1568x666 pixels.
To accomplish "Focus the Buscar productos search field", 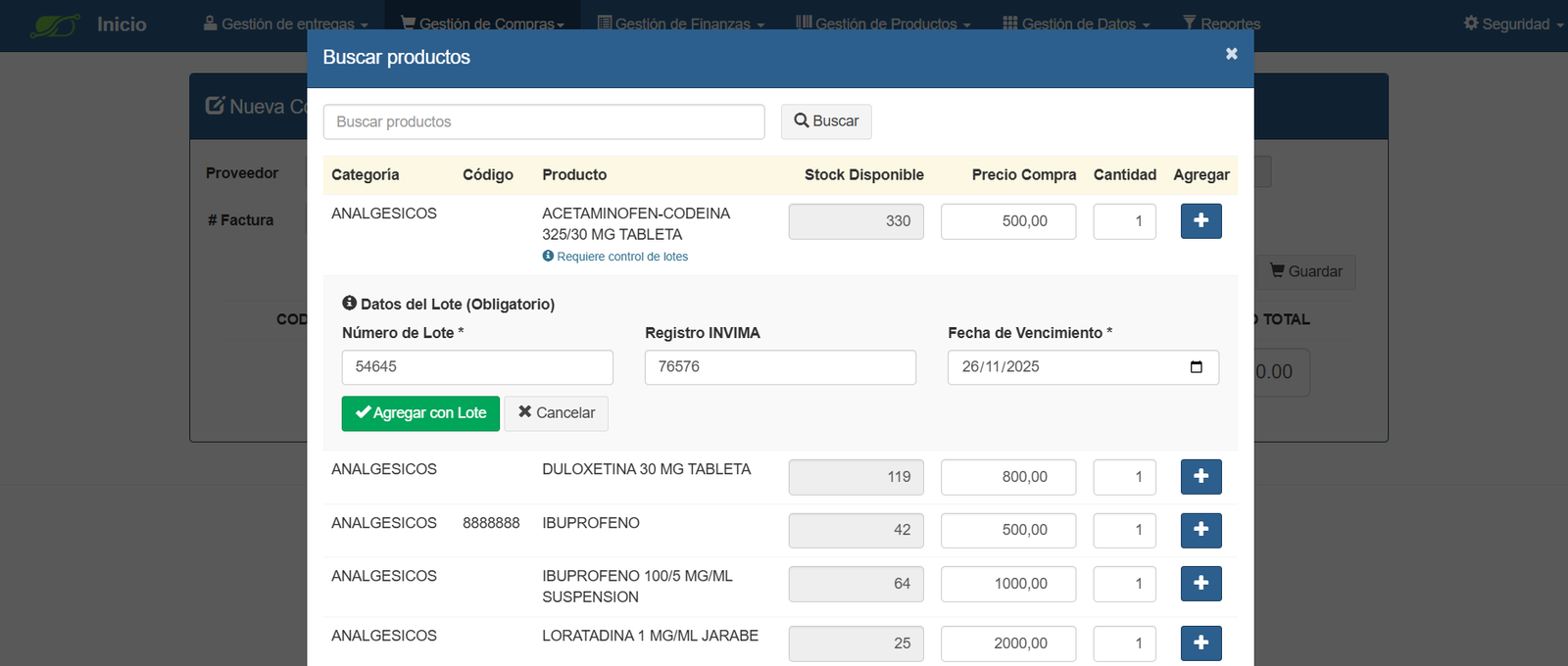I will [x=543, y=122].
